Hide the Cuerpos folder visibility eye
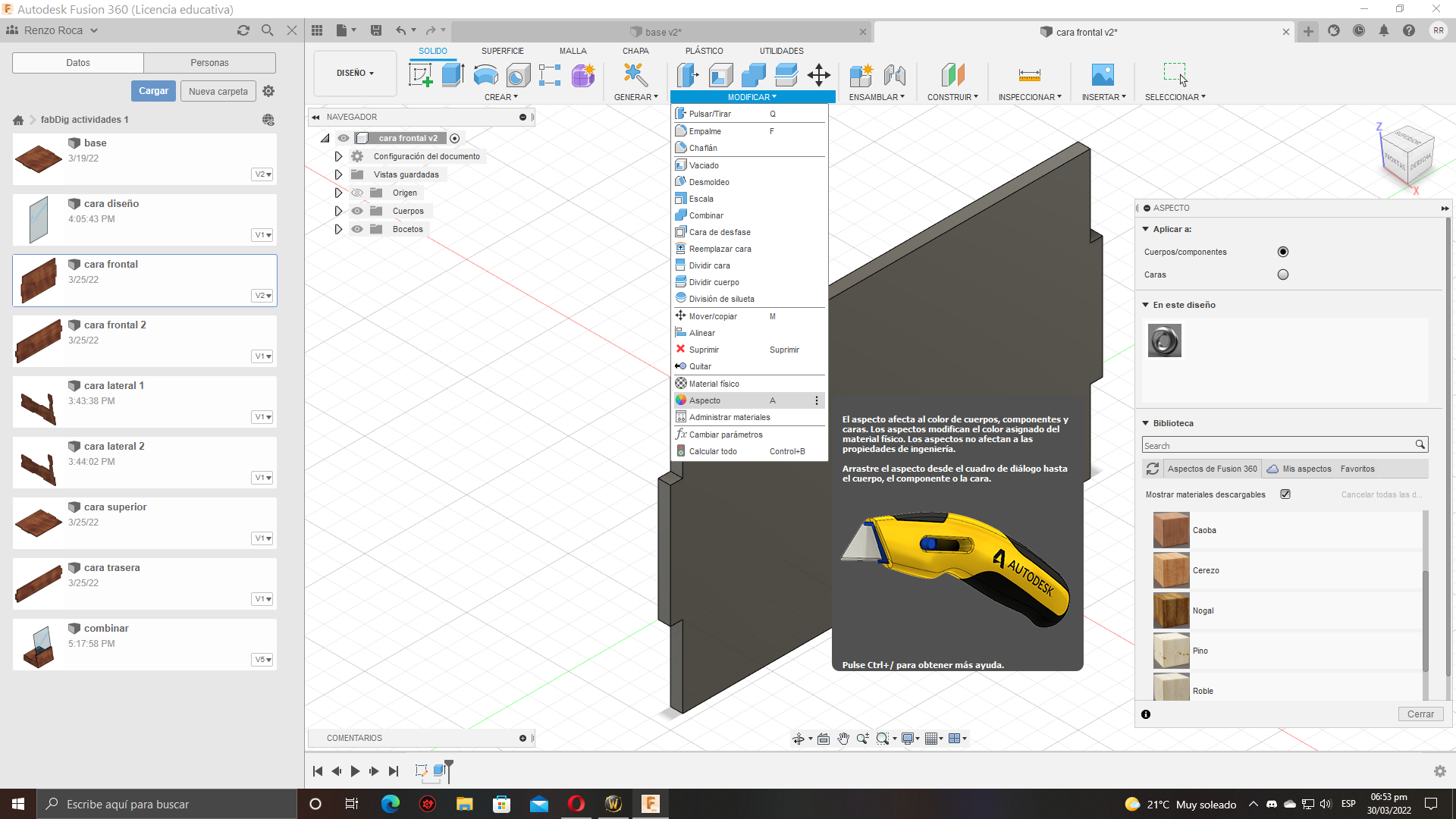The image size is (1456, 819). point(357,211)
